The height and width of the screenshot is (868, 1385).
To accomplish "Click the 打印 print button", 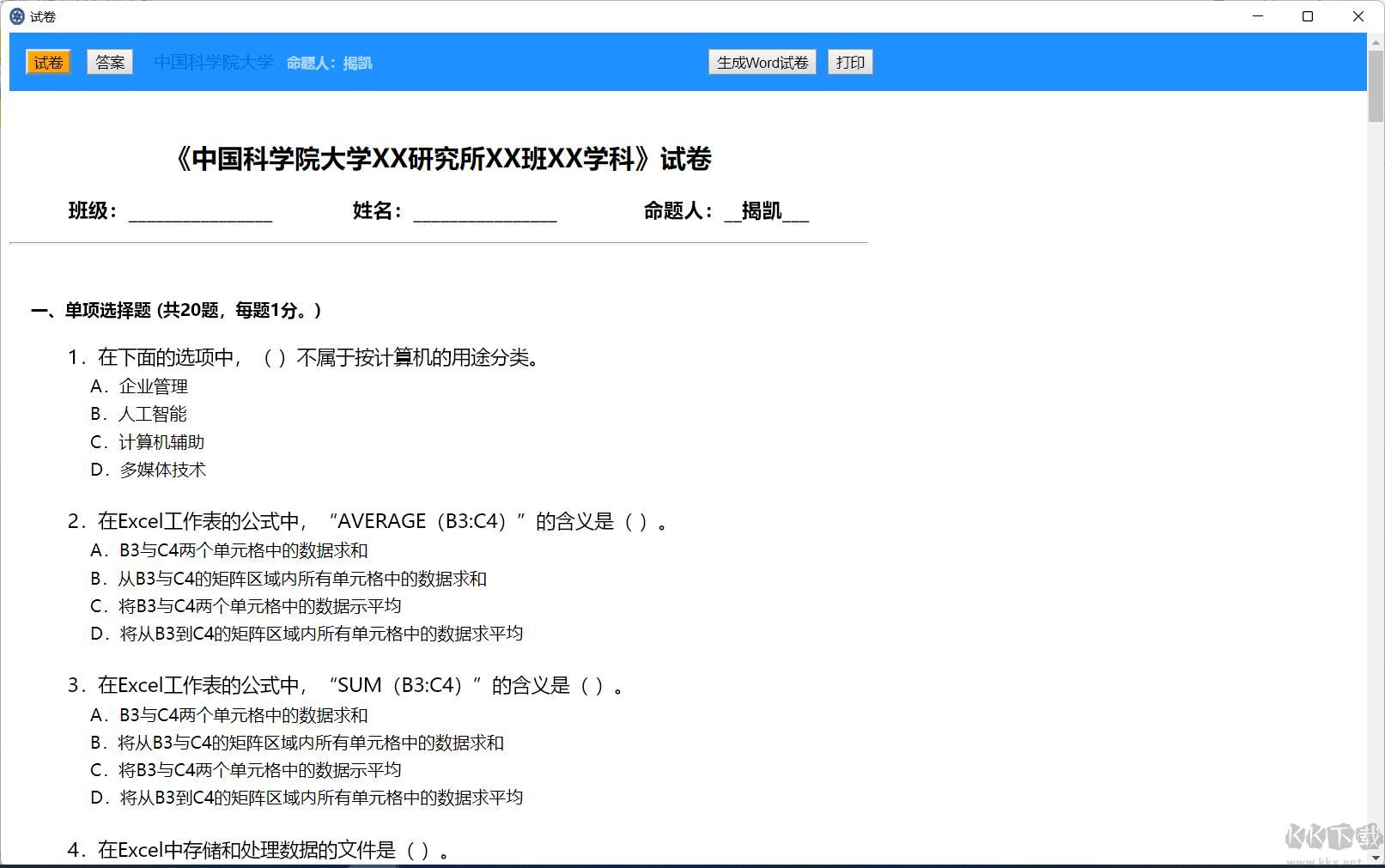I will tap(849, 62).
